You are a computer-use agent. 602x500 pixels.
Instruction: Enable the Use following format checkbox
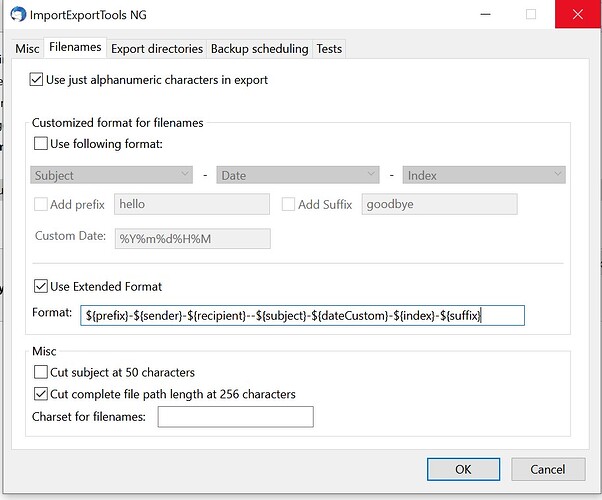point(41,144)
